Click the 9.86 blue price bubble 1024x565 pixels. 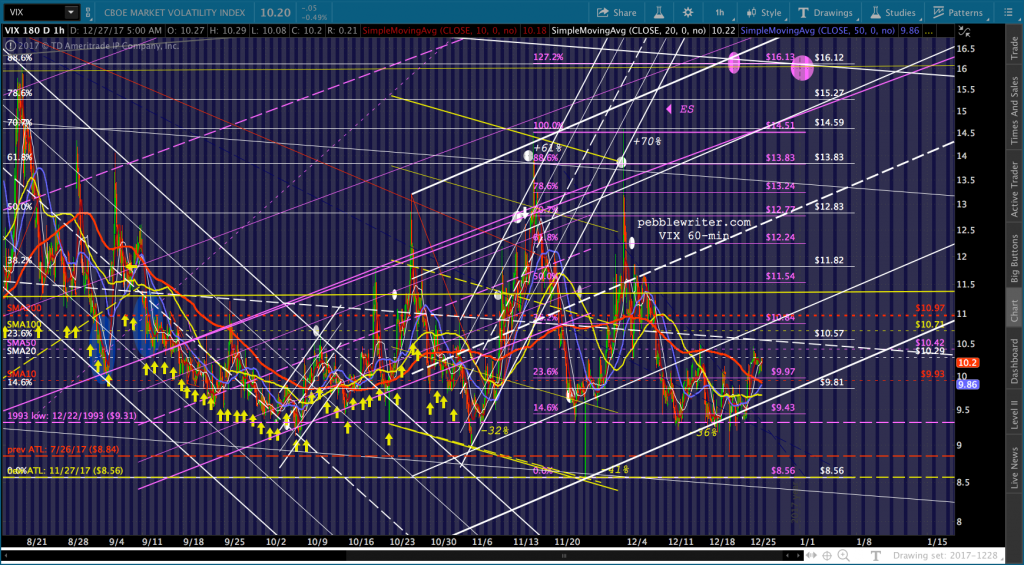click(x=967, y=385)
